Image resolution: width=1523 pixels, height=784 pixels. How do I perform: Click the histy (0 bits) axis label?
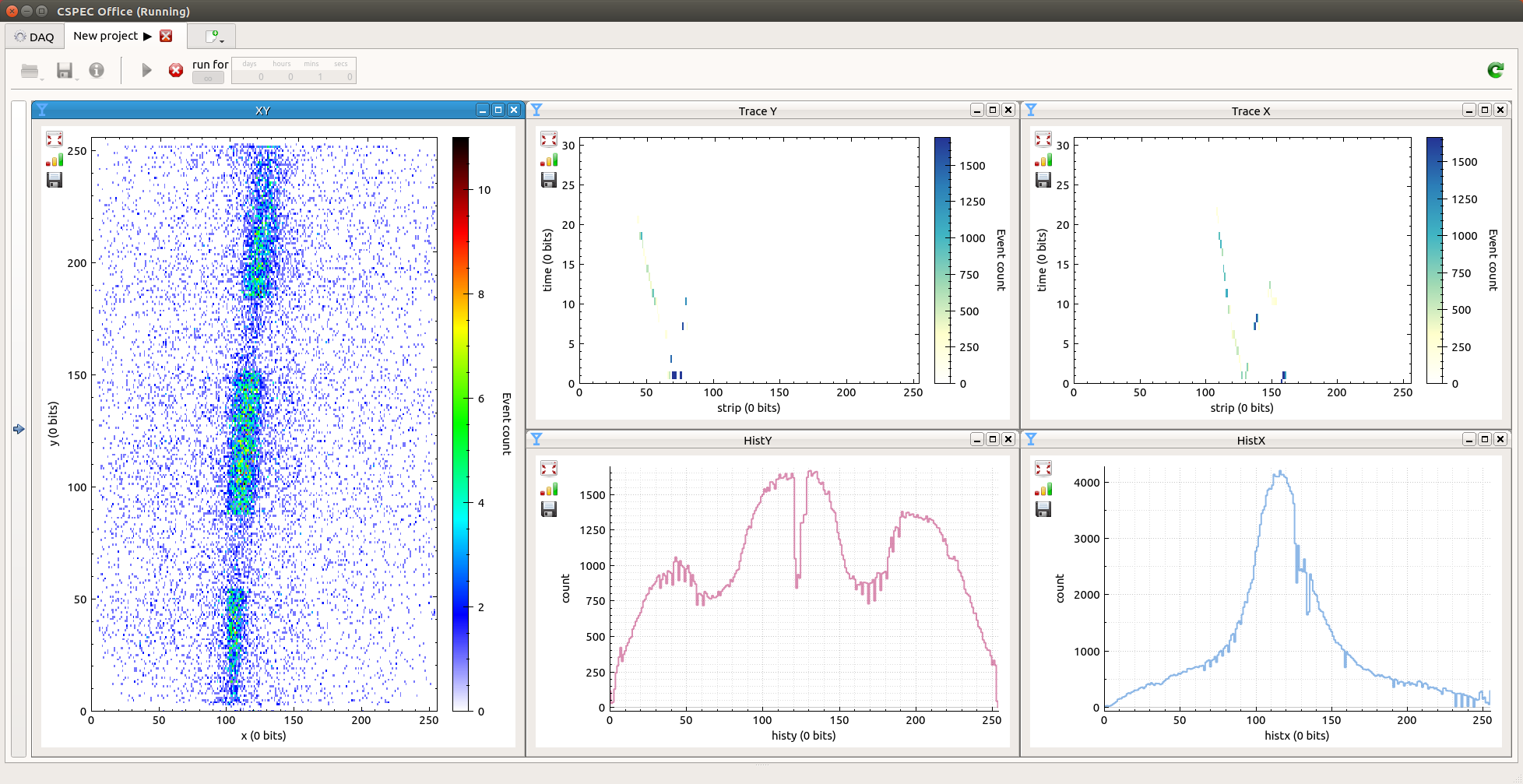tap(804, 736)
